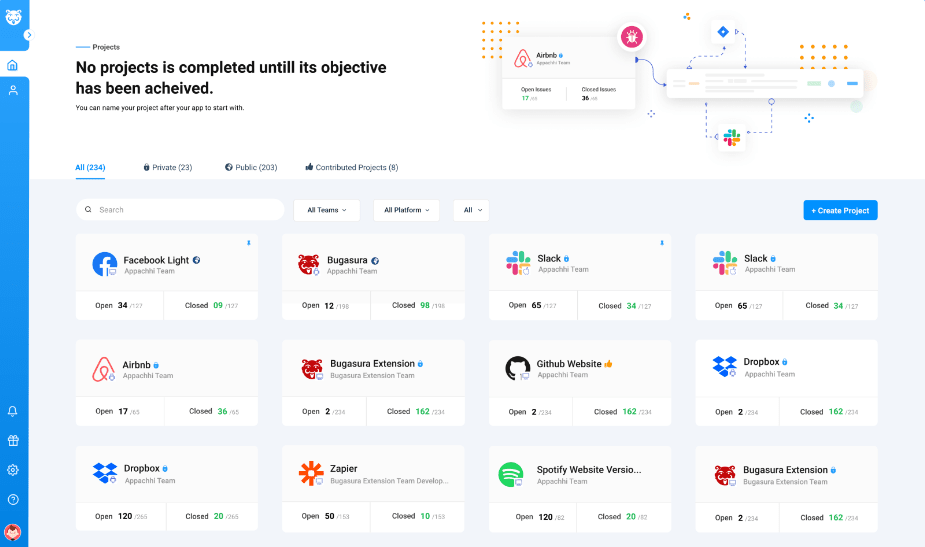Click the gift icon in sidebar

click(x=13, y=440)
